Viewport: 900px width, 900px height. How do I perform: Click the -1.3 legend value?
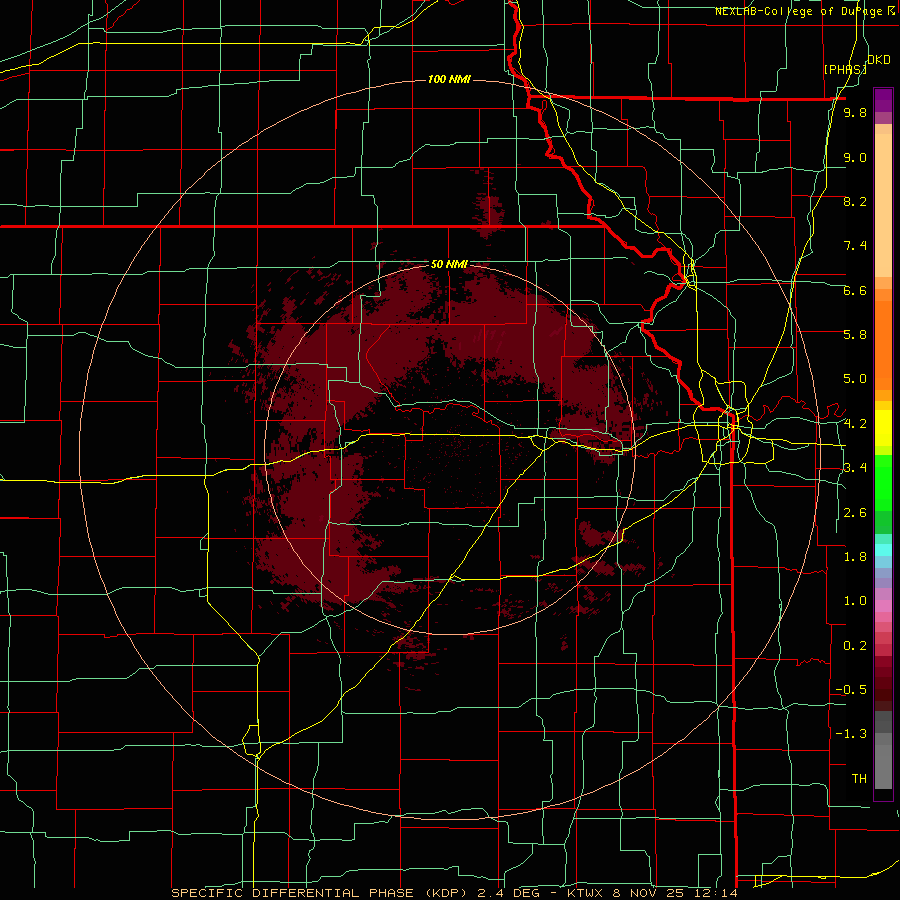pyautogui.click(x=851, y=734)
